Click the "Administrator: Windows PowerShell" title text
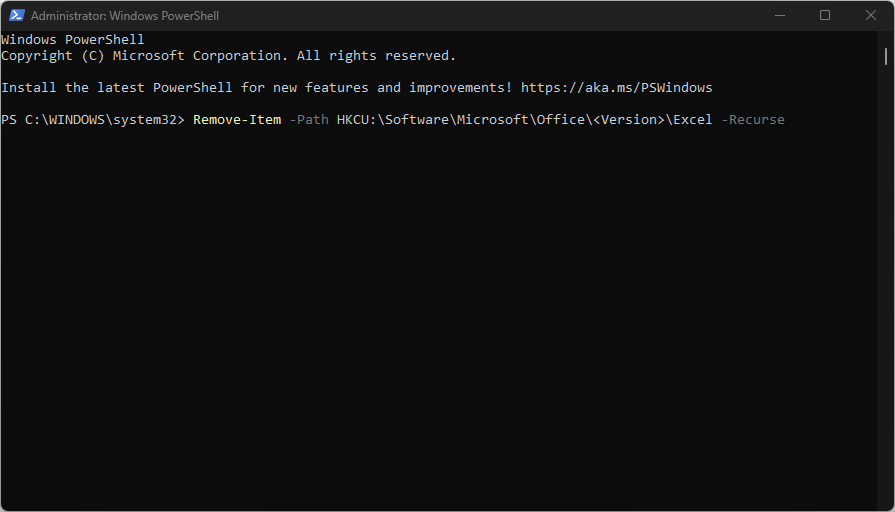895x512 pixels. tap(125, 16)
